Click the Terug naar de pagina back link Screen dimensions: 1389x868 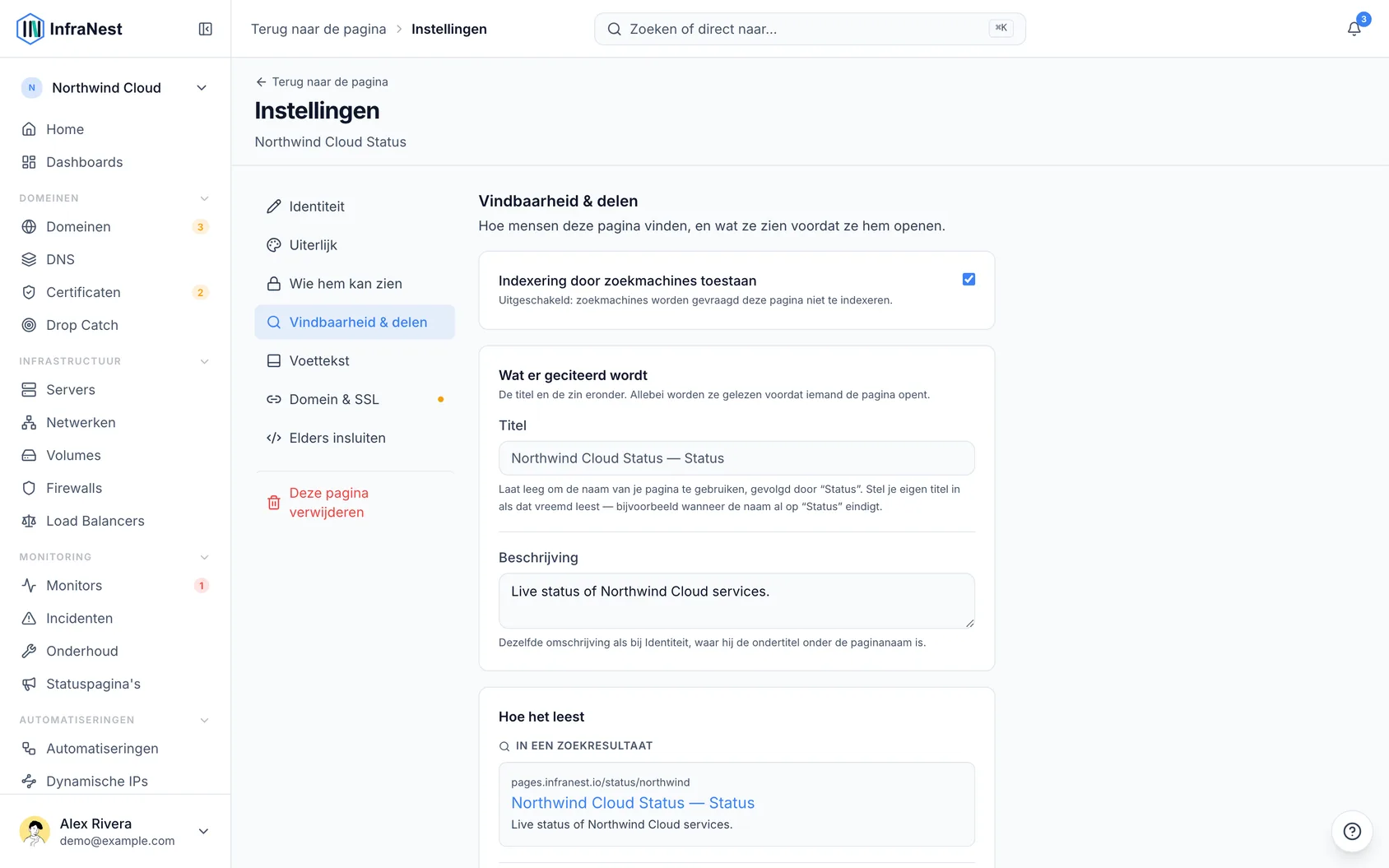(x=322, y=81)
